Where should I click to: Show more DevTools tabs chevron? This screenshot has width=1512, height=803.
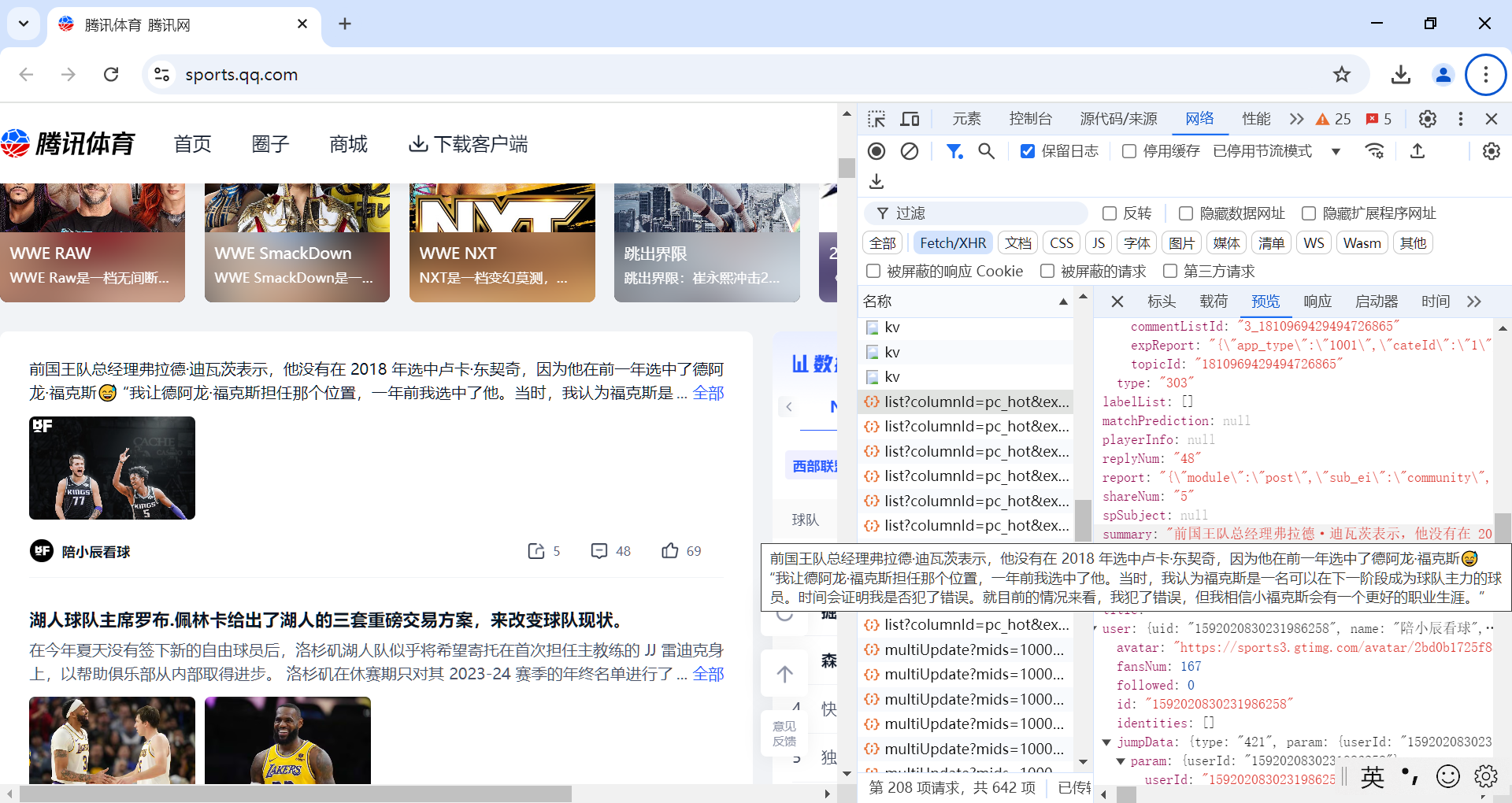click(1296, 119)
